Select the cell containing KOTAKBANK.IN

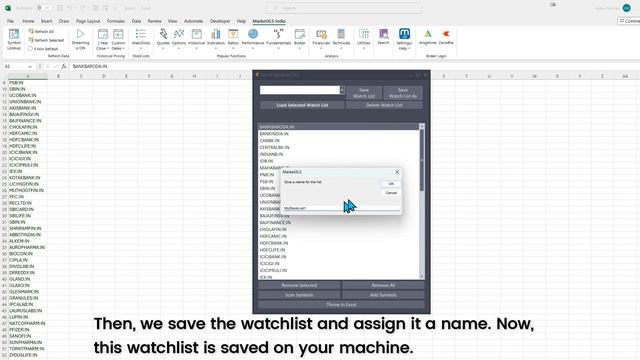(28, 178)
